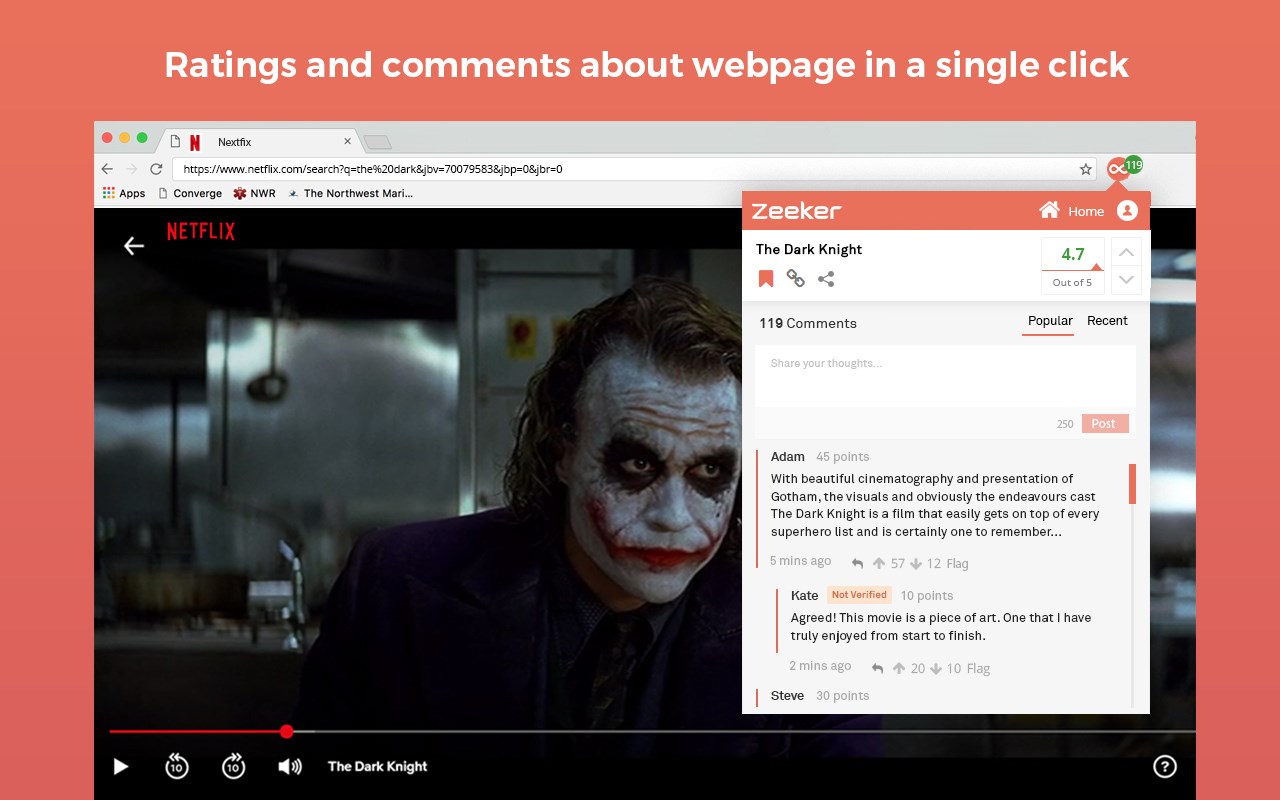
Task: Open a new browser tab
Action: pos(377,142)
